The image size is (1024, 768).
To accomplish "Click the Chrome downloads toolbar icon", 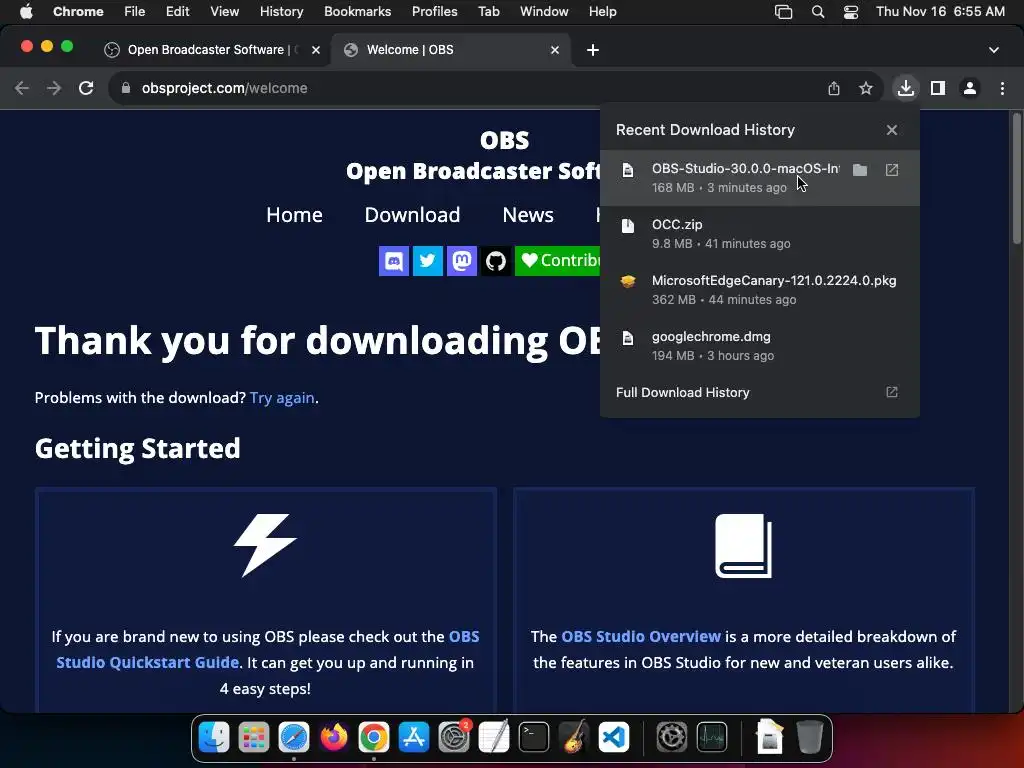I will [x=905, y=88].
